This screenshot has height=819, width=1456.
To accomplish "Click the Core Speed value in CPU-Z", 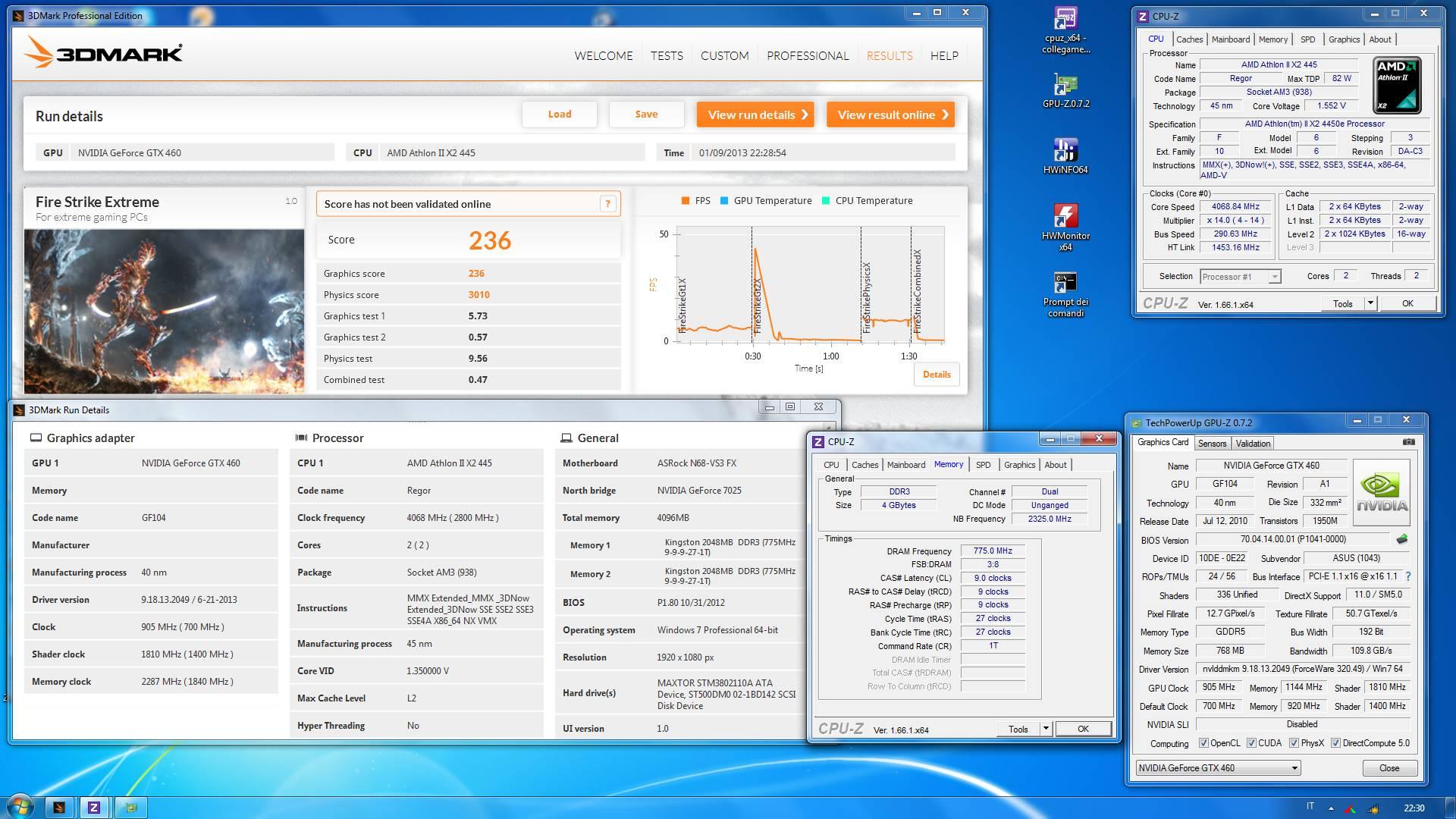I will (x=1235, y=206).
